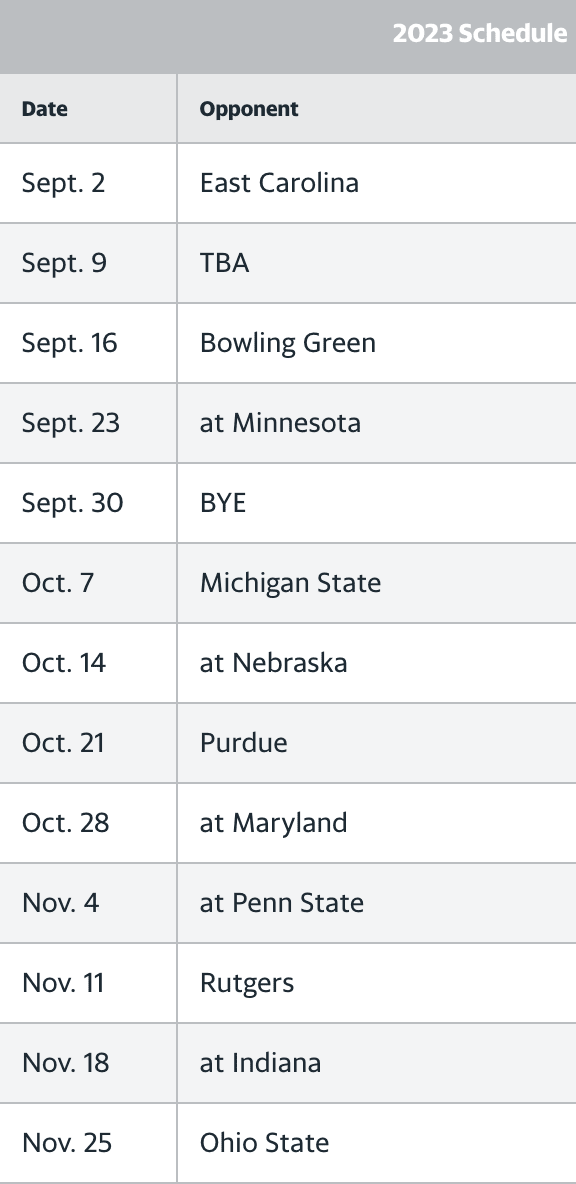Screen dimensions: 576x1184
Task: Select the Bowling Green row
Action: tap(288, 343)
